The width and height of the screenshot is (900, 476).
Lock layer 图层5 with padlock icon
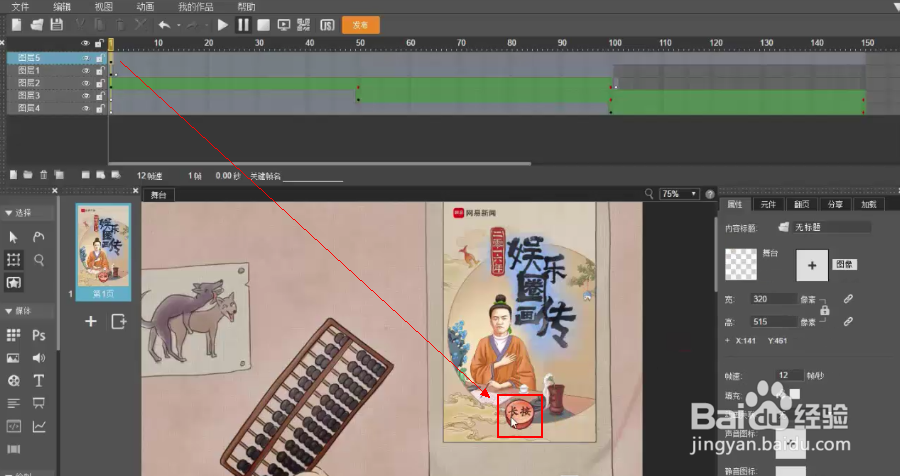tap(99, 58)
